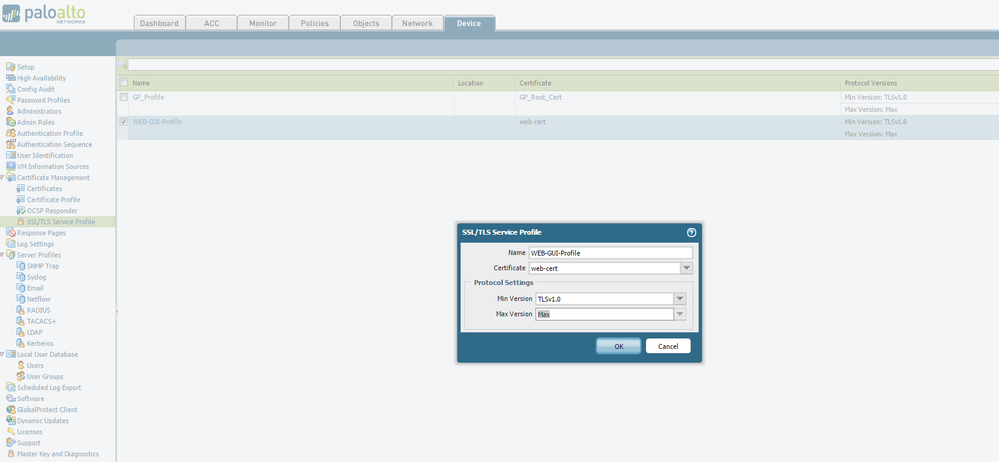Image resolution: width=999 pixels, height=462 pixels.
Task: Click the High Availability icon
Action: [11, 78]
